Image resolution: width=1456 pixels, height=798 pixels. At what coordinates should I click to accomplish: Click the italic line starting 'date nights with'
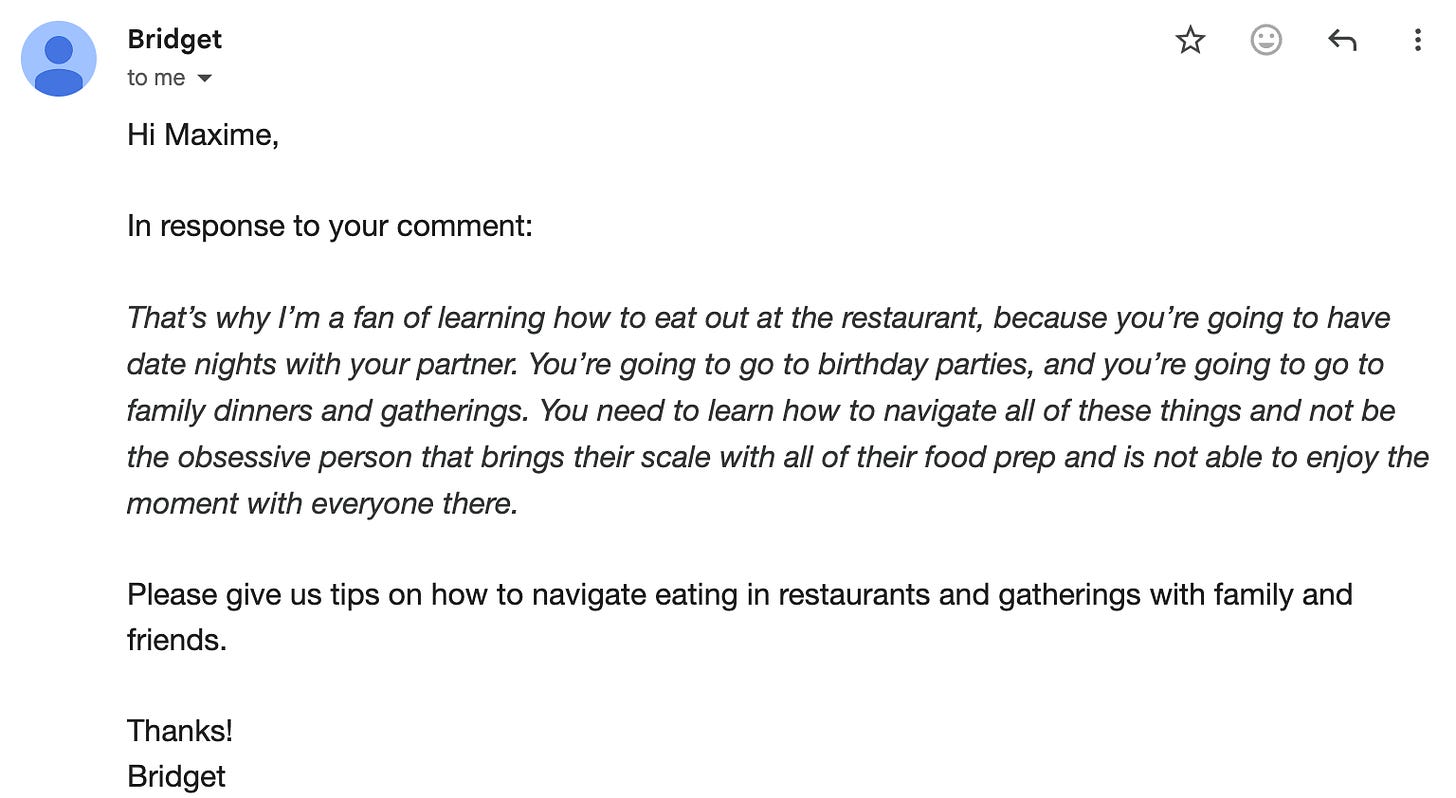pos(755,364)
